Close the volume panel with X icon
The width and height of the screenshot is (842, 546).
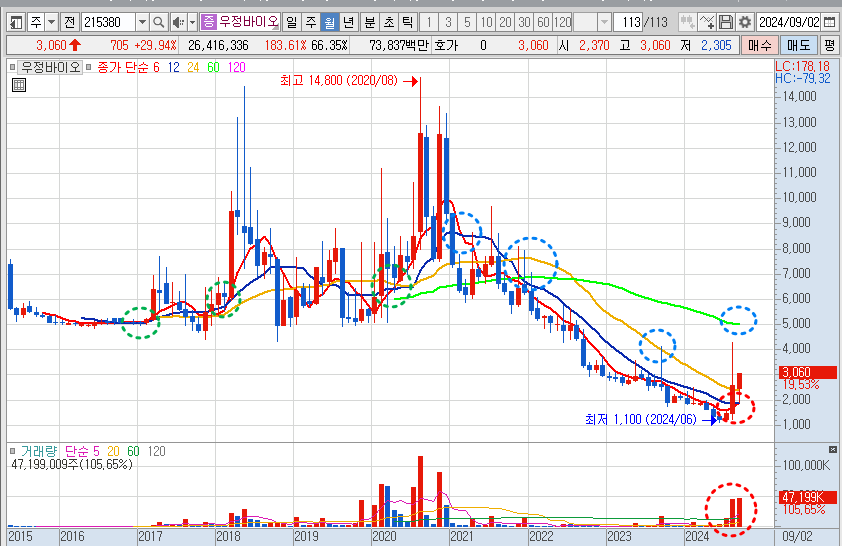click(832, 449)
